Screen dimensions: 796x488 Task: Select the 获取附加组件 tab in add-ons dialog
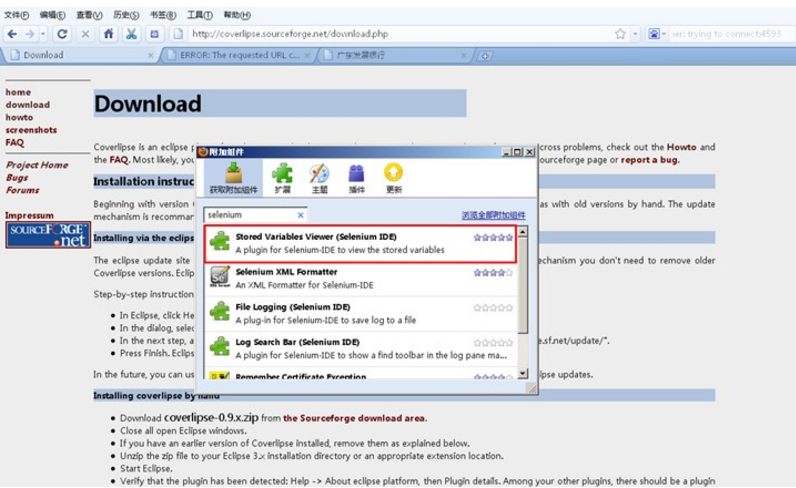point(234,178)
